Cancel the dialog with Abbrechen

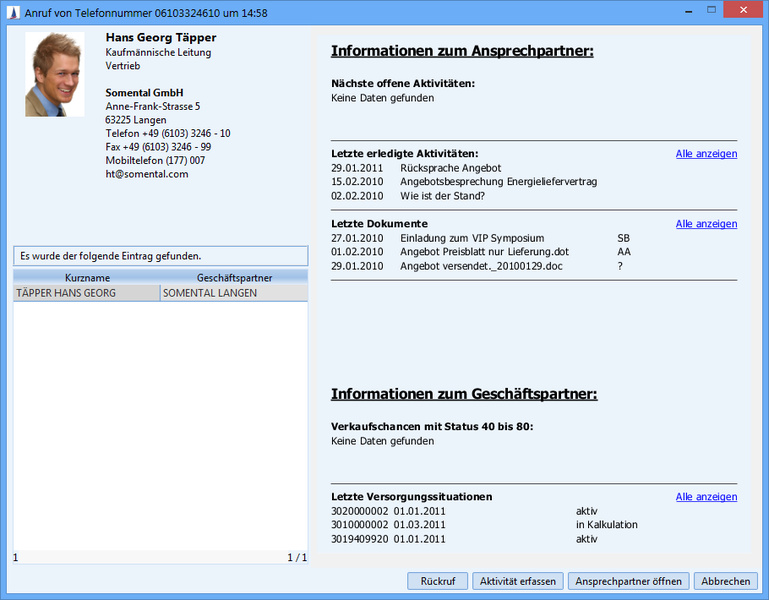(725, 581)
